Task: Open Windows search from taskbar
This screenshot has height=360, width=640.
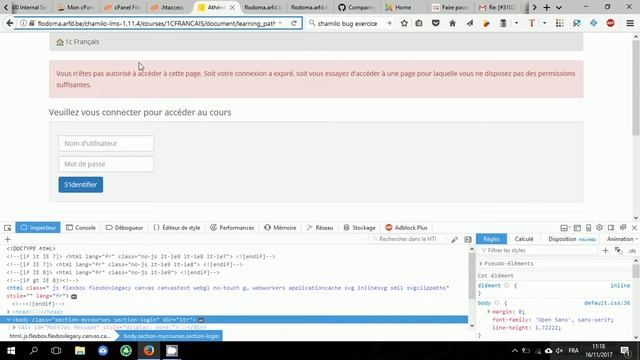Action: click(34, 351)
